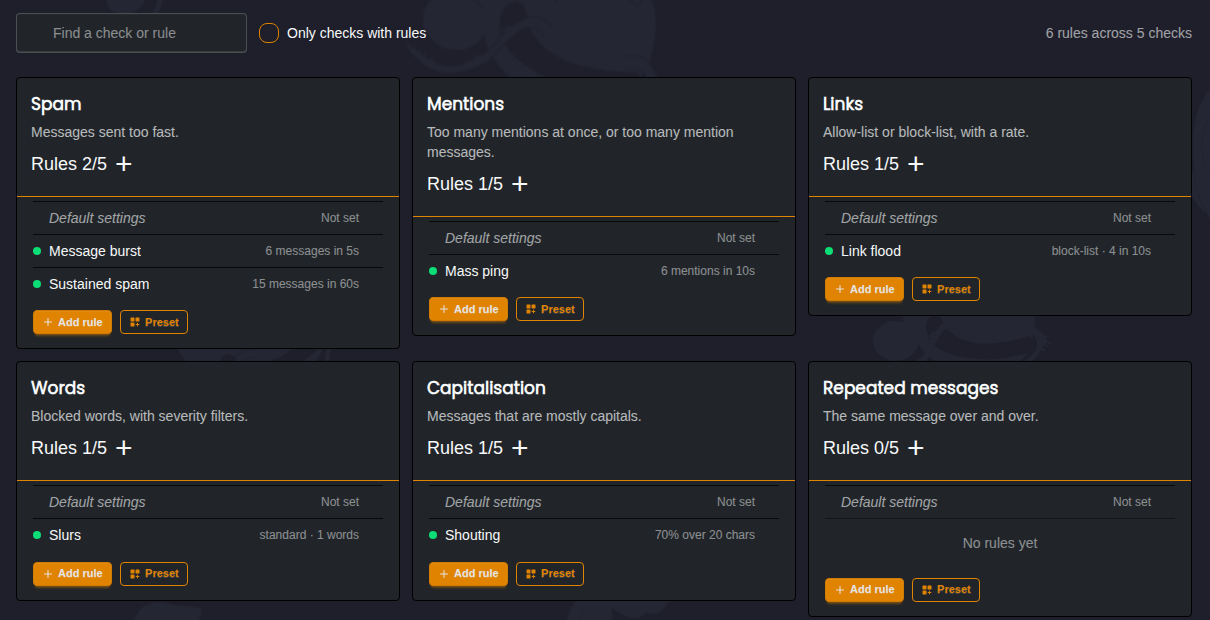Add a rule to the Words check
Image resolution: width=1210 pixels, height=620 pixels.
click(x=72, y=573)
